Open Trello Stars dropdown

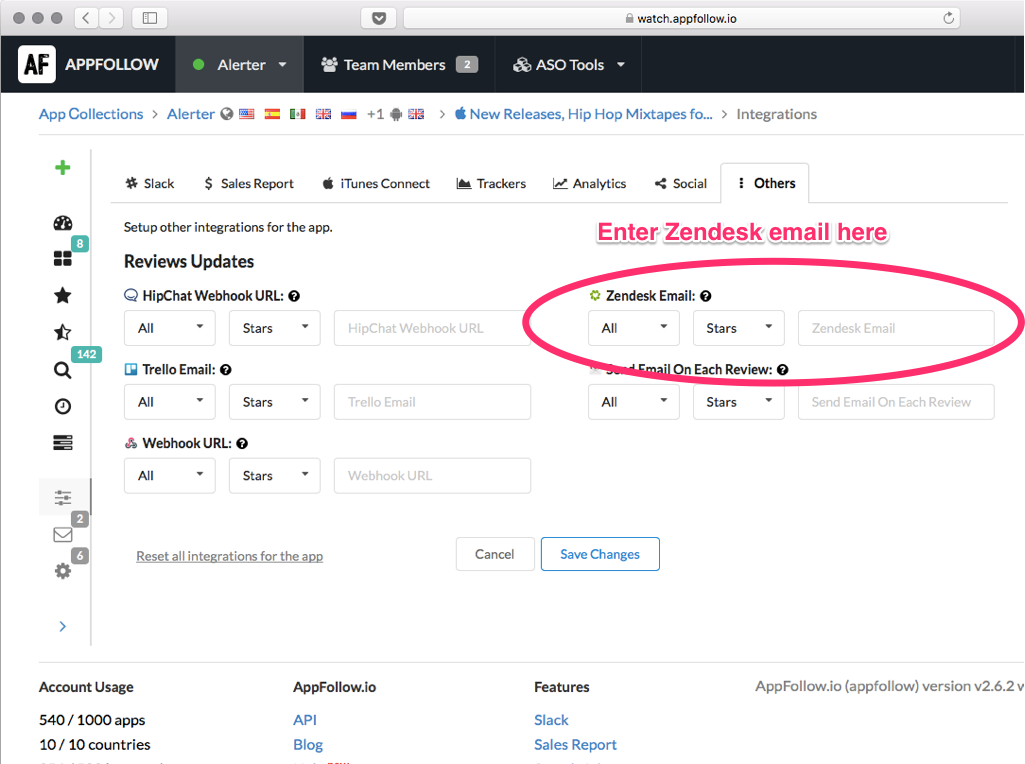(275, 402)
